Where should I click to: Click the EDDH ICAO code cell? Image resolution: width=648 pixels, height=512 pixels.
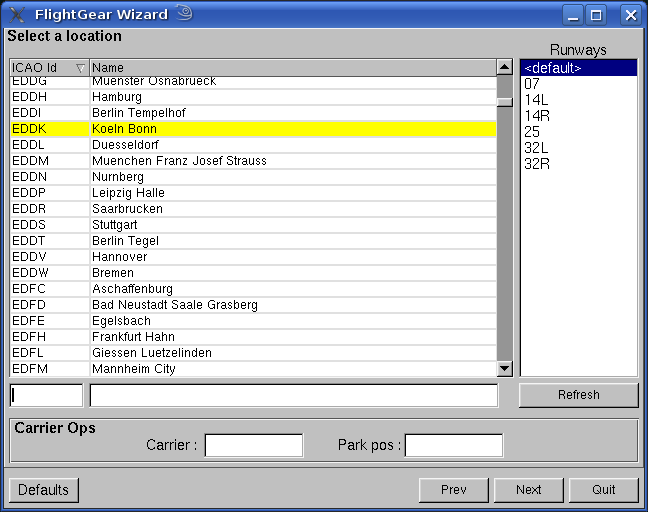pyautogui.click(x=50, y=97)
